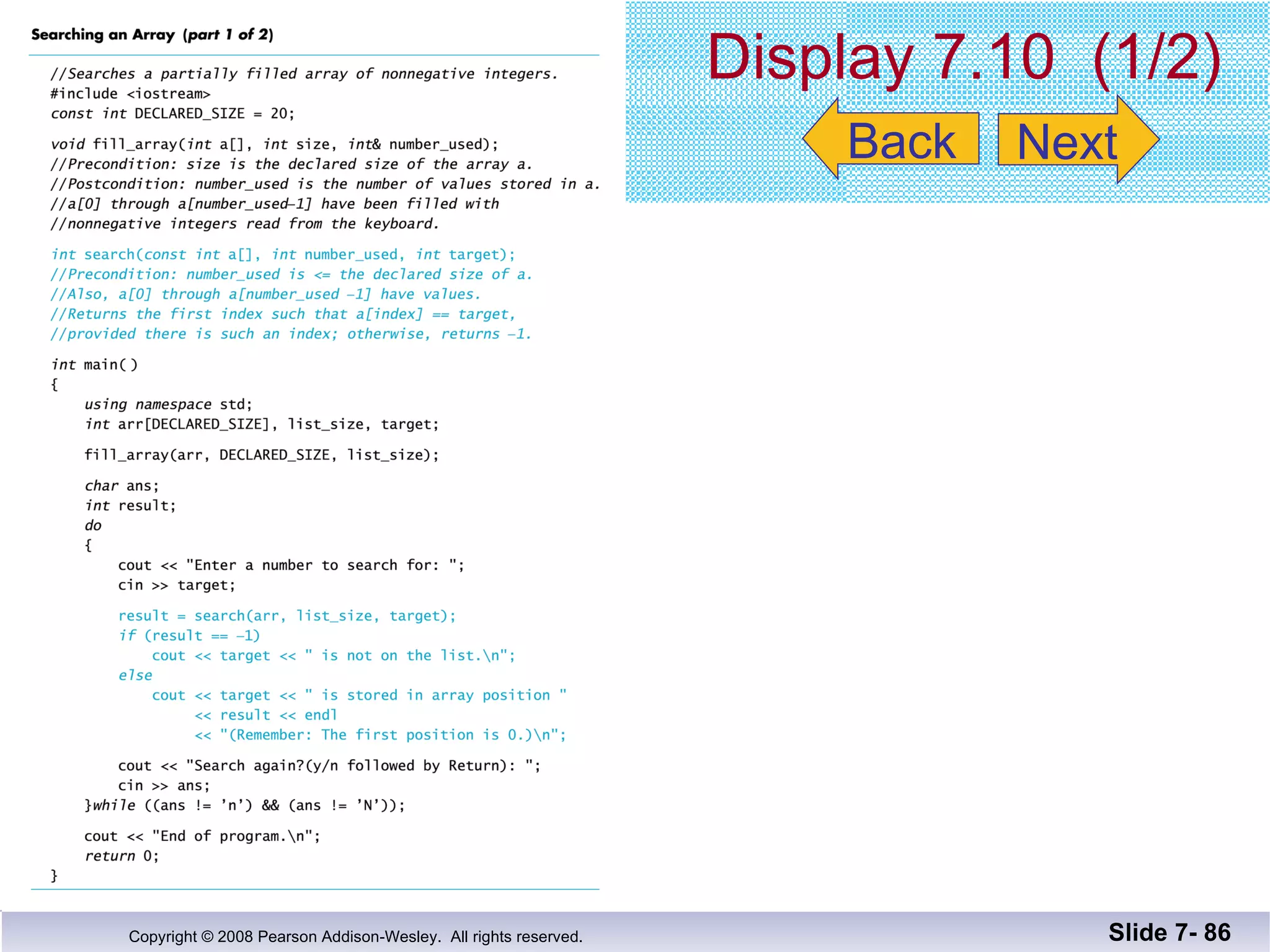1270x952 pixels.
Task: Click the 'is stored in array position' cout line
Action: 360,695
